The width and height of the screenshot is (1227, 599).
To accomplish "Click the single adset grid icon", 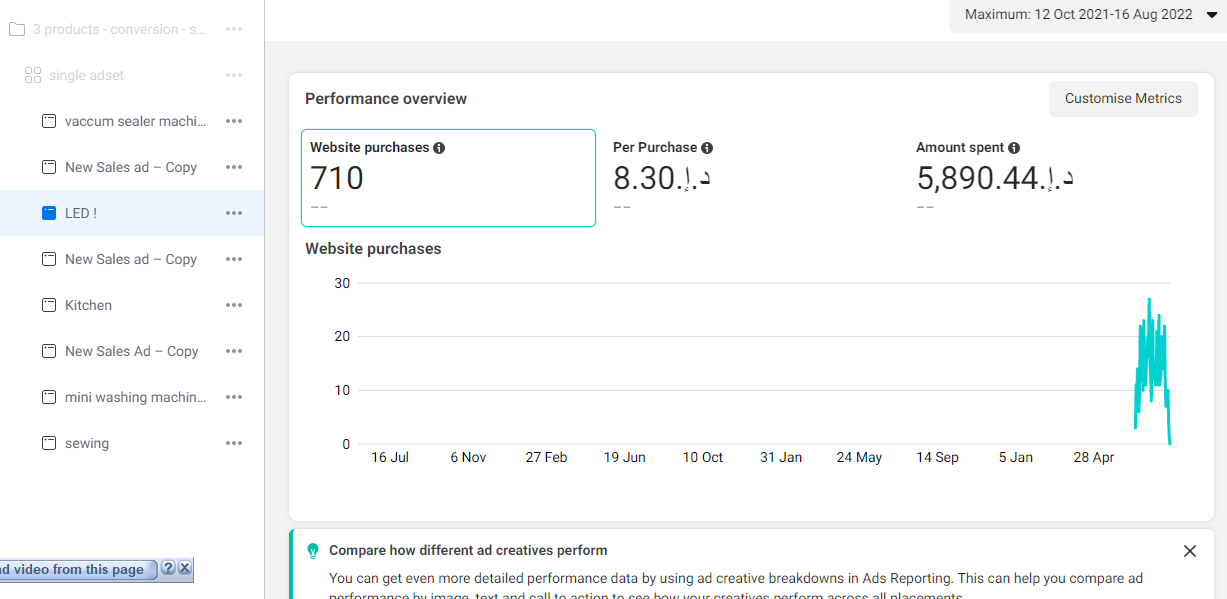I will (32, 75).
